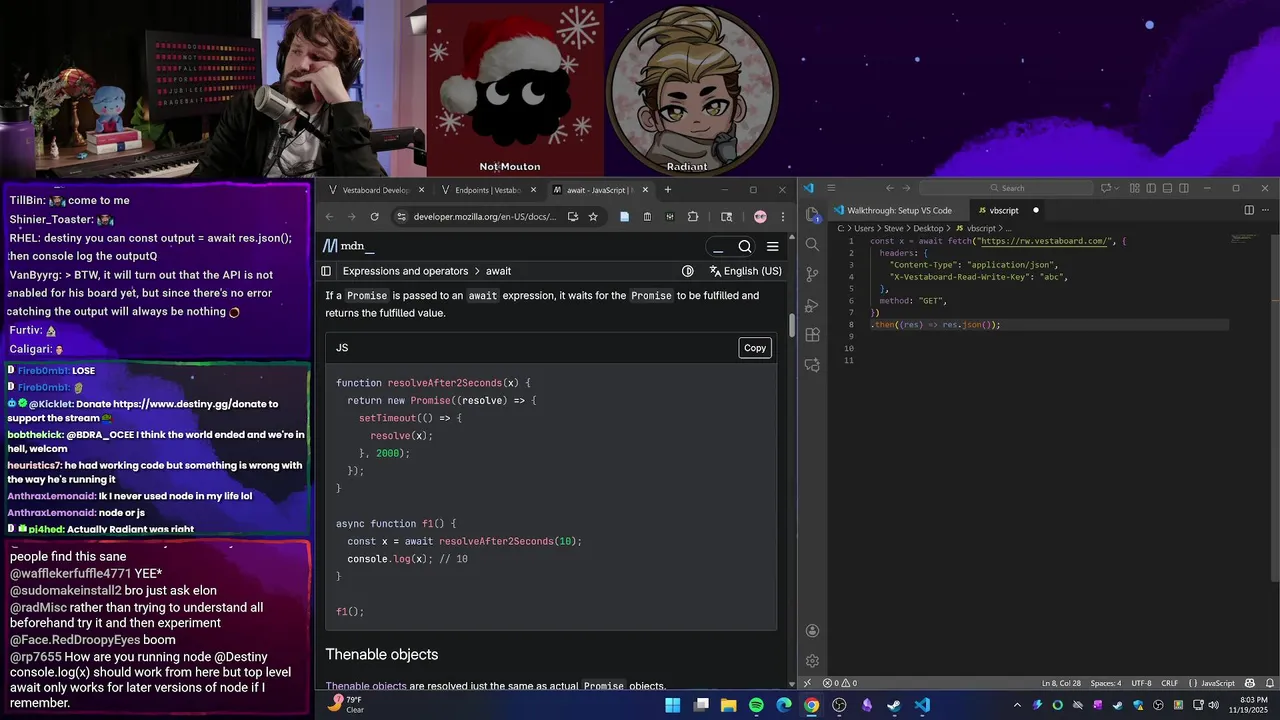
Task: Toggle bottom panel in VS Code
Action: [1167, 188]
